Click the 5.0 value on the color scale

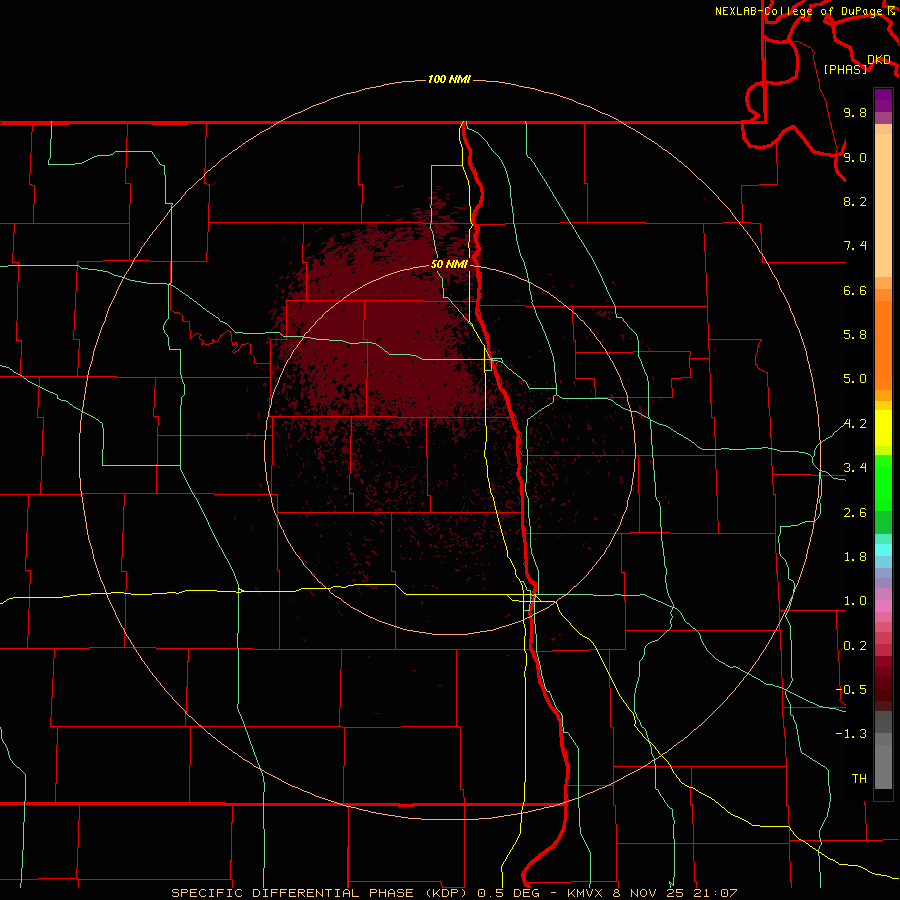(x=855, y=379)
